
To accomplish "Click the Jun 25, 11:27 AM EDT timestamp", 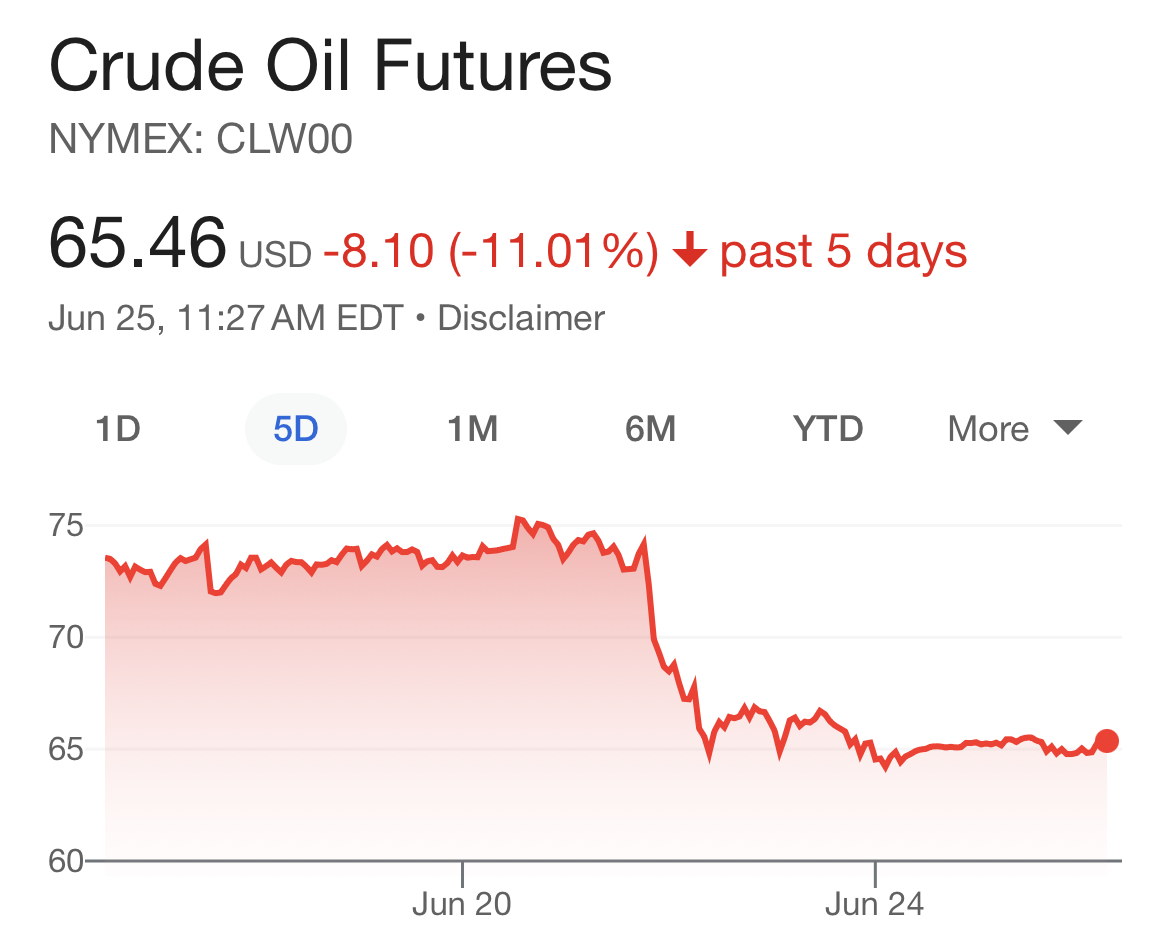I will click(225, 318).
